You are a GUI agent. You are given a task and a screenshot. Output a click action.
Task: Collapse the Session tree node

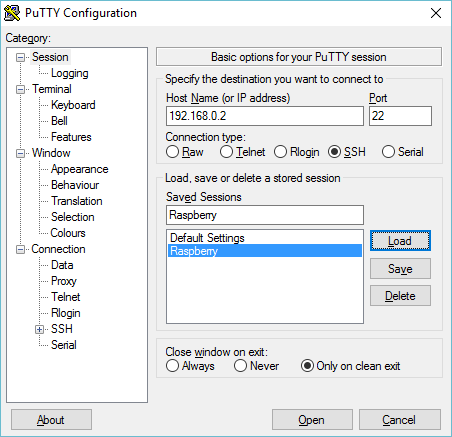click(21, 58)
